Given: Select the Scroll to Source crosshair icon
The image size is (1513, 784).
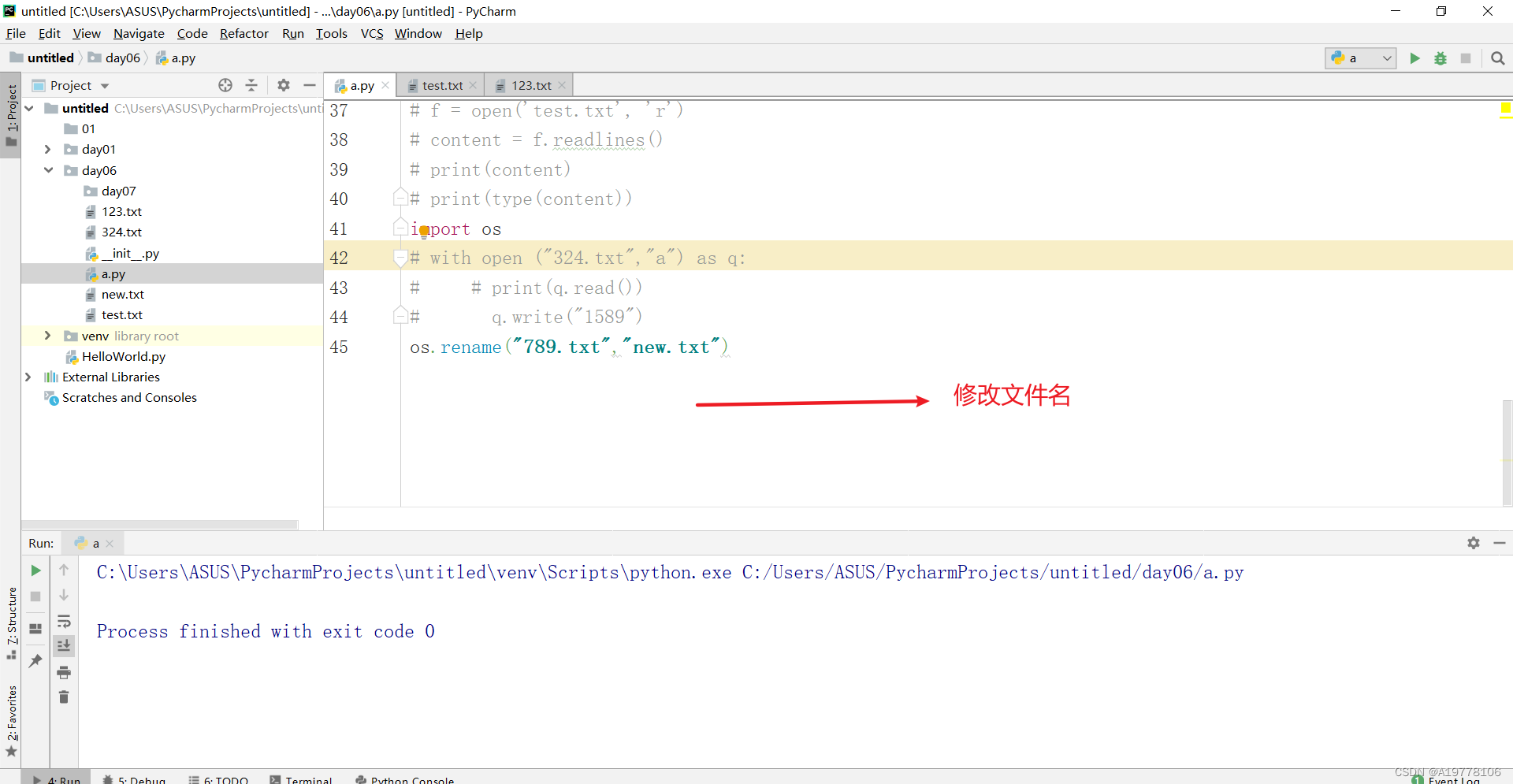Looking at the screenshot, I should point(225,85).
